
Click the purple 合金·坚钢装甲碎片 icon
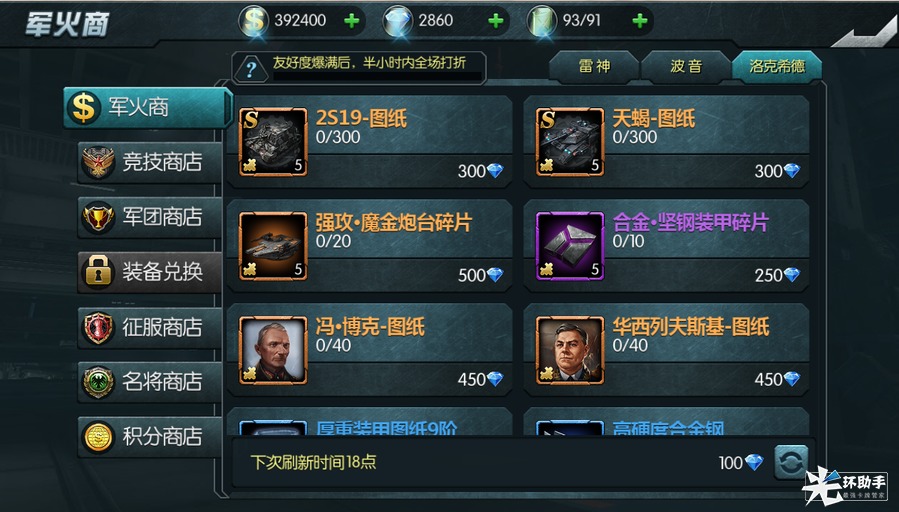[x=570, y=246]
